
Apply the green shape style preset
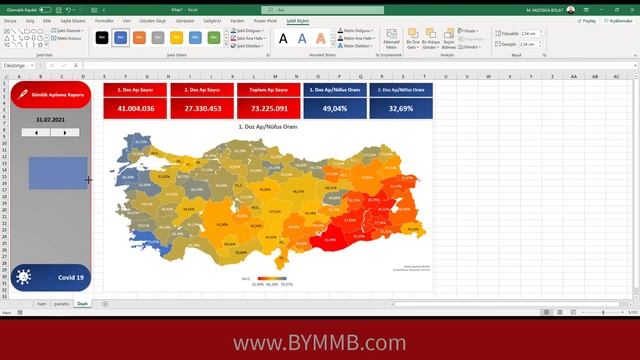[214, 38]
